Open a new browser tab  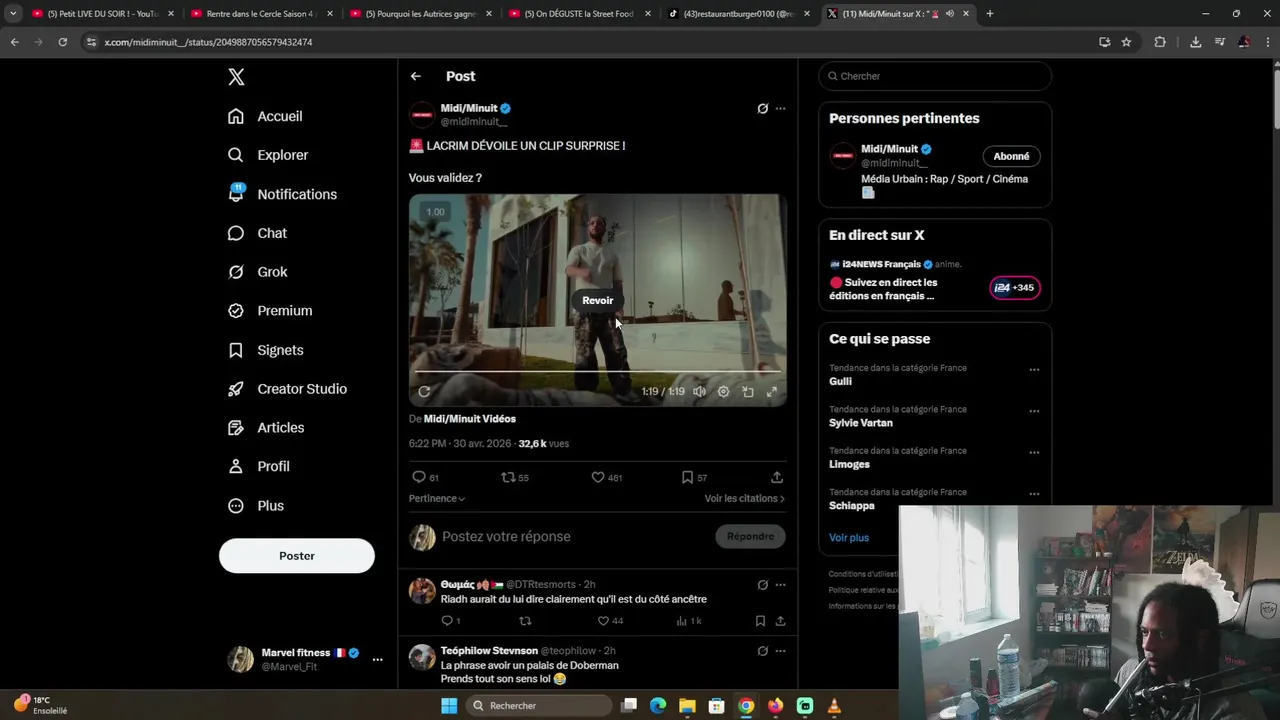(990, 14)
